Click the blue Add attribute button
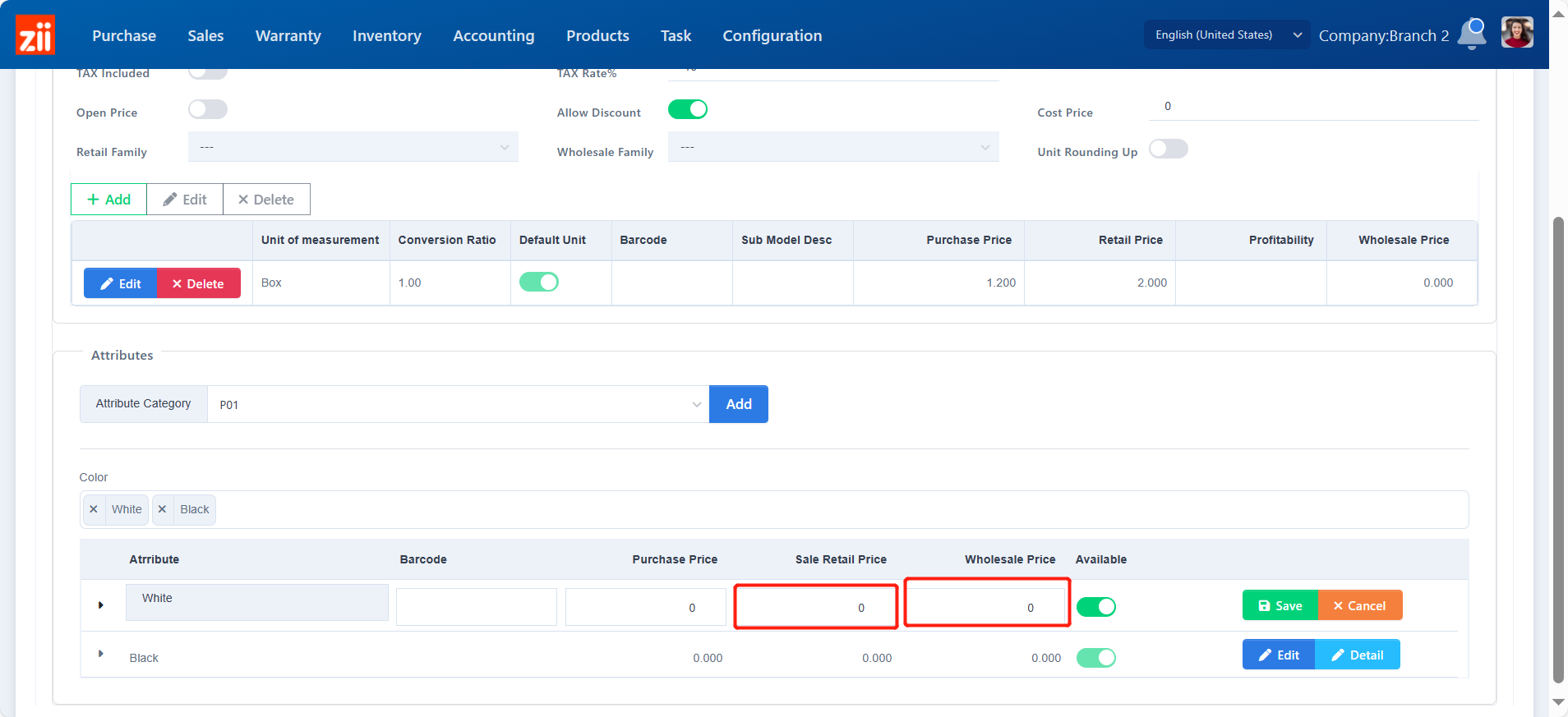 pyautogui.click(x=738, y=404)
